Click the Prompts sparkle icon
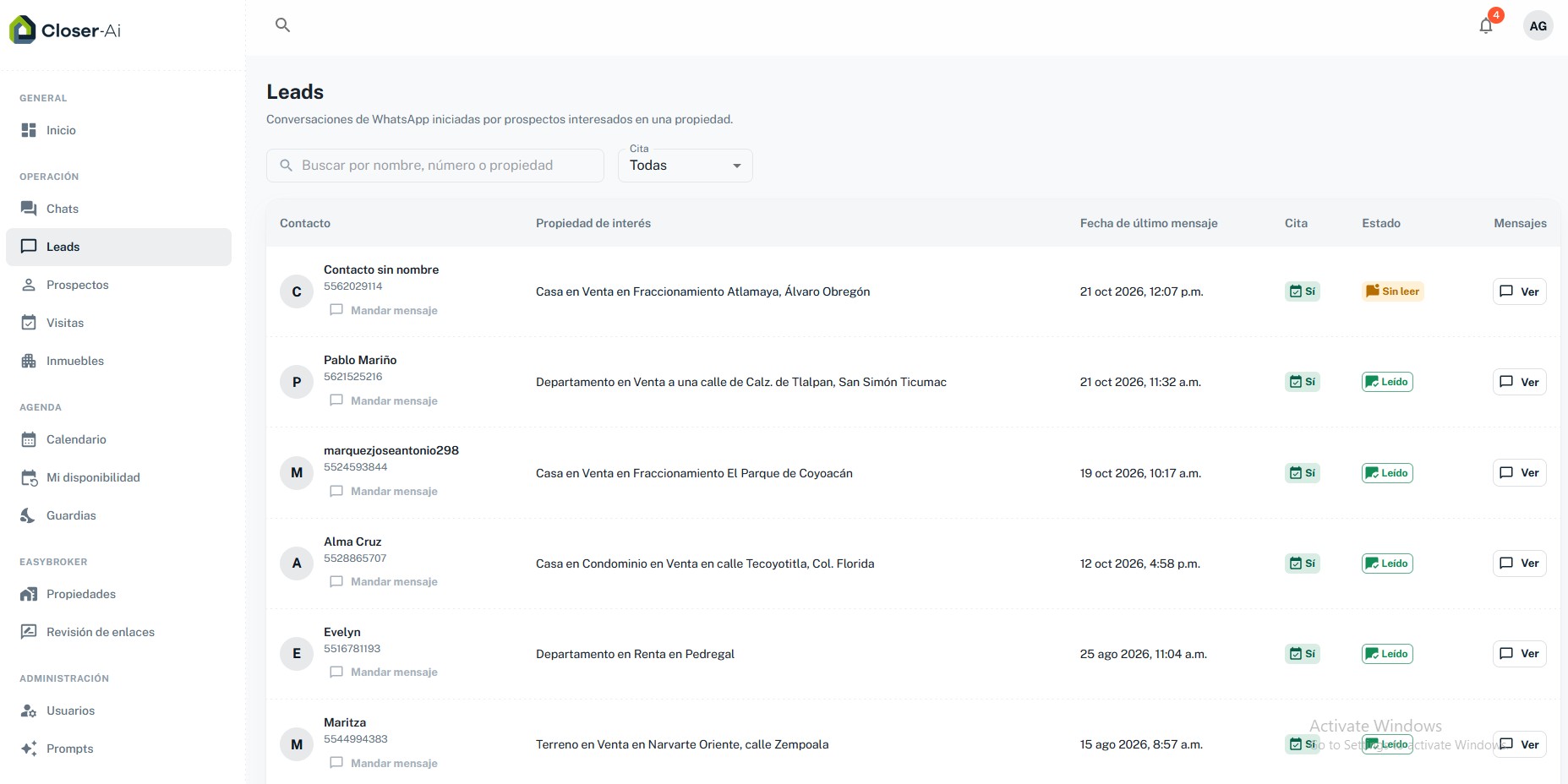Viewport: 1568px width, 784px height. point(29,749)
